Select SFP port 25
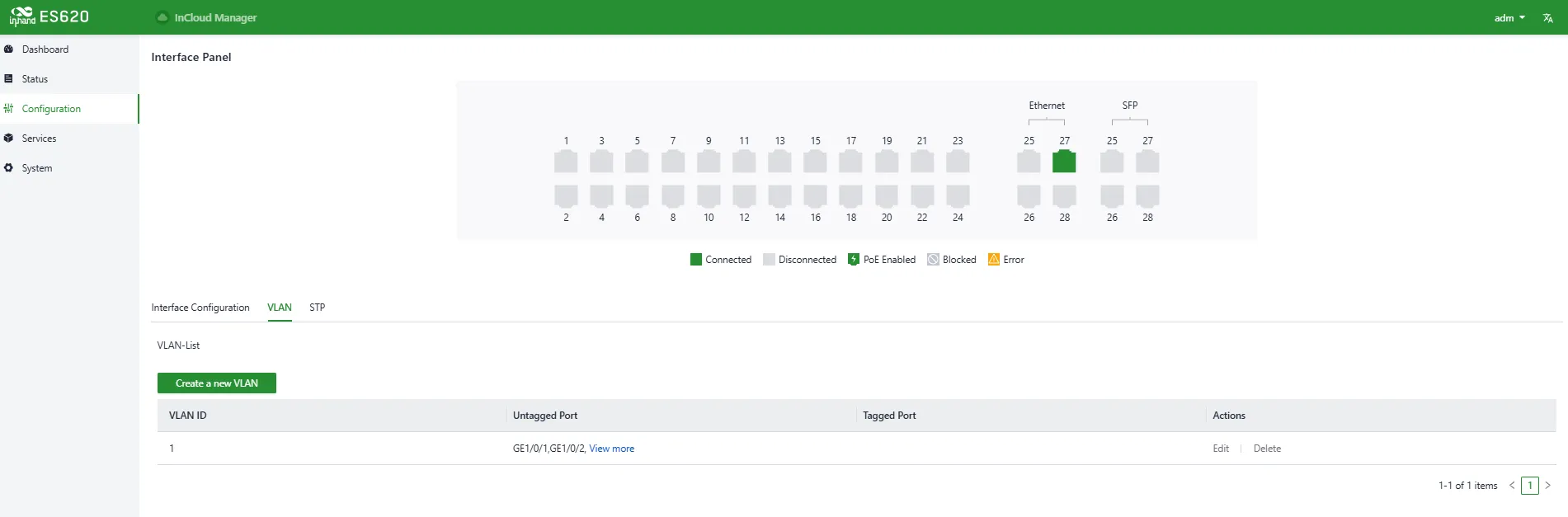Viewport: 1568px width, 517px height. [x=1112, y=162]
